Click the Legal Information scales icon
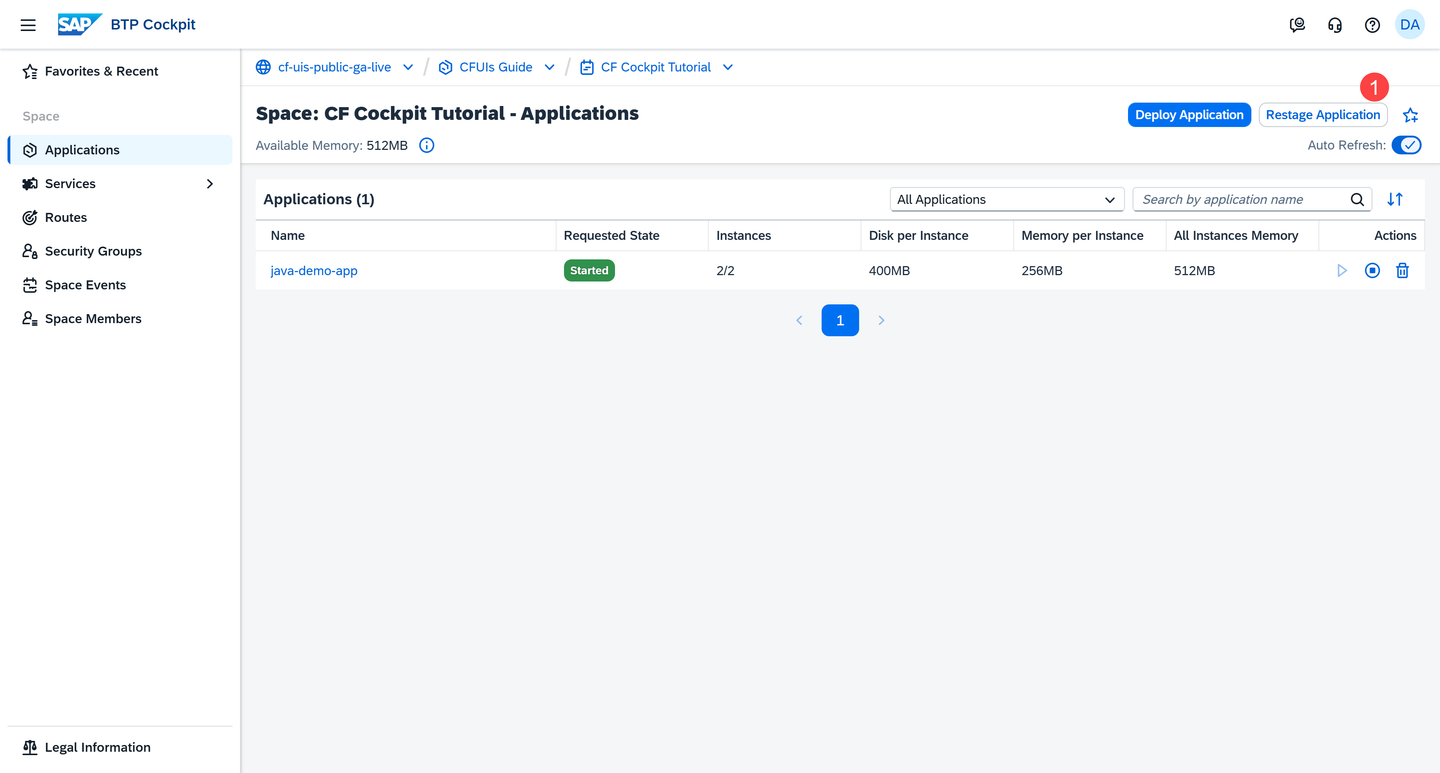Image resolution: width=1440 pixels, height=773 pixels. coord(30,747)
